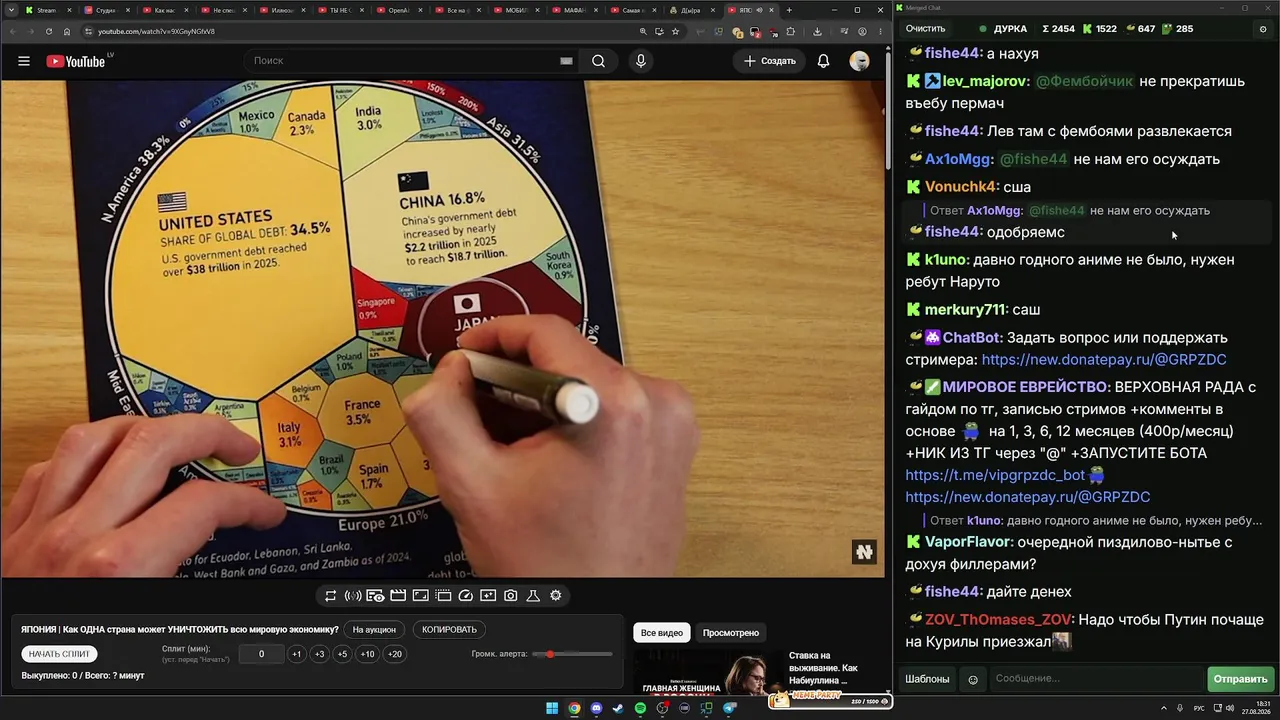Click the Отправить send button
Screen dimensions: 1280x720
[x=1240, y=680]
